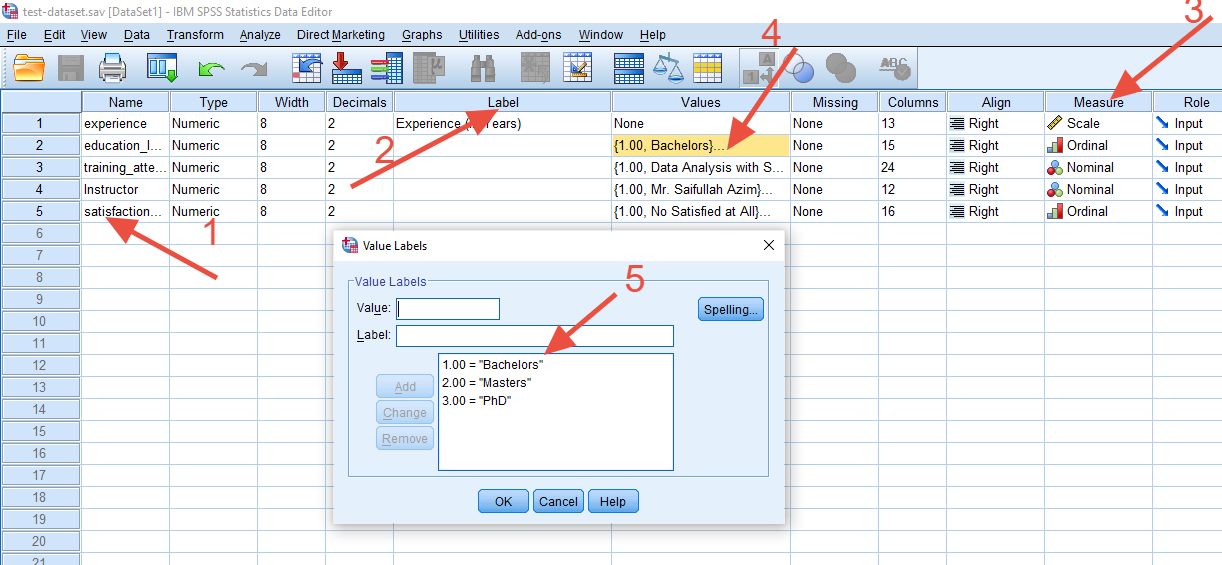The width and height of the screenshot is (1222, 565).
Task: Click the Measure column header
Action: [x=1099, y=102]
